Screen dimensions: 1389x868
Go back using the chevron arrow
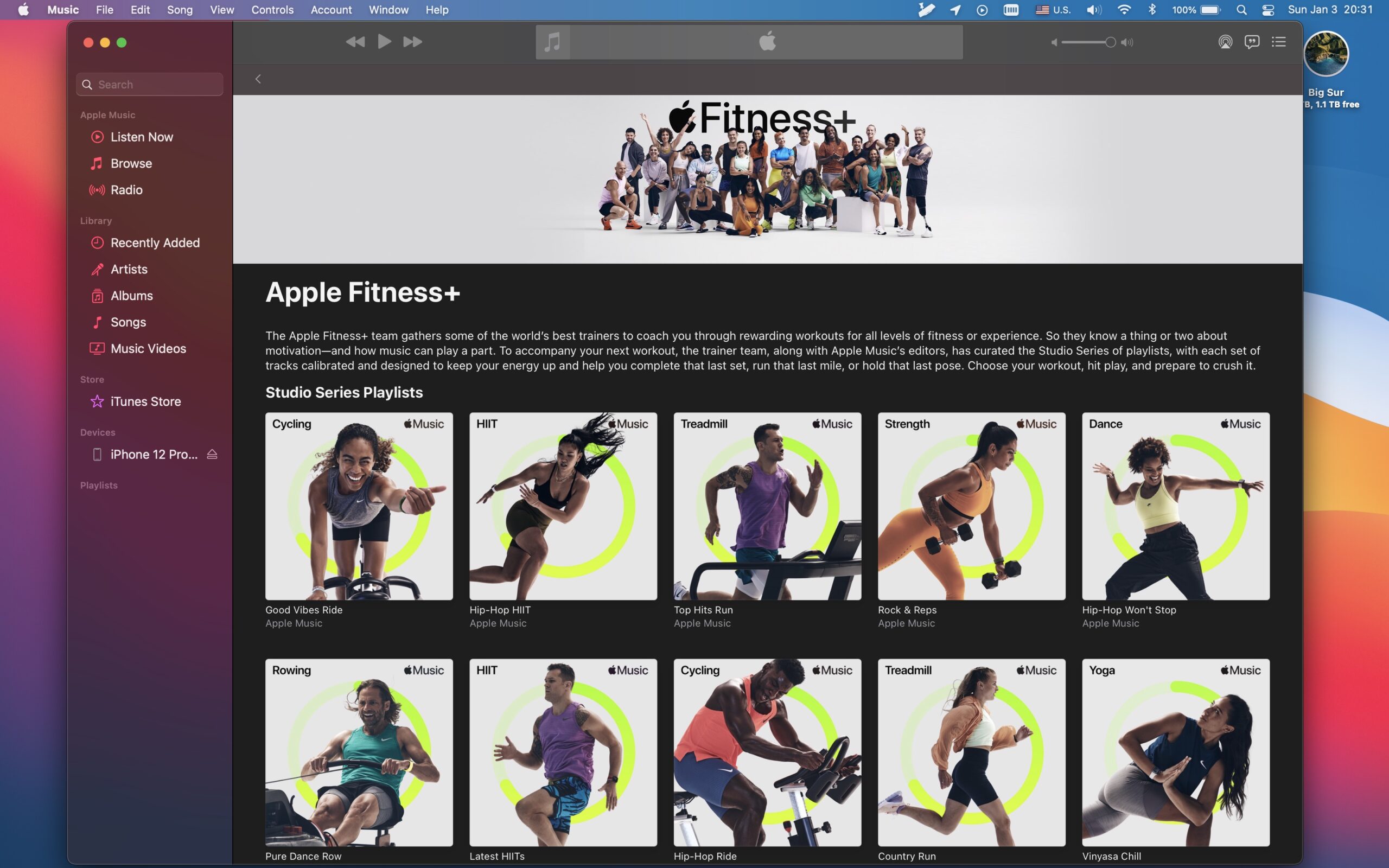[258, 79]
